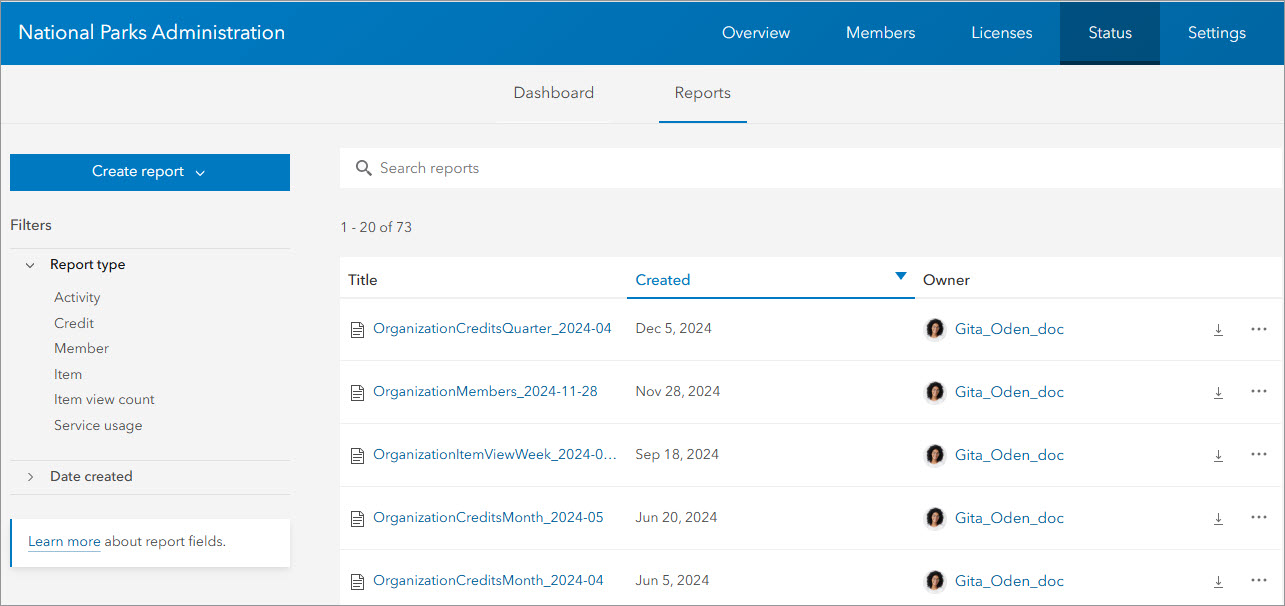Download the OrganizationCreditsMonth_2024-05 report
This screenshot has height=606, width=1285.
pyautogui.click(x=1218, y=519)
